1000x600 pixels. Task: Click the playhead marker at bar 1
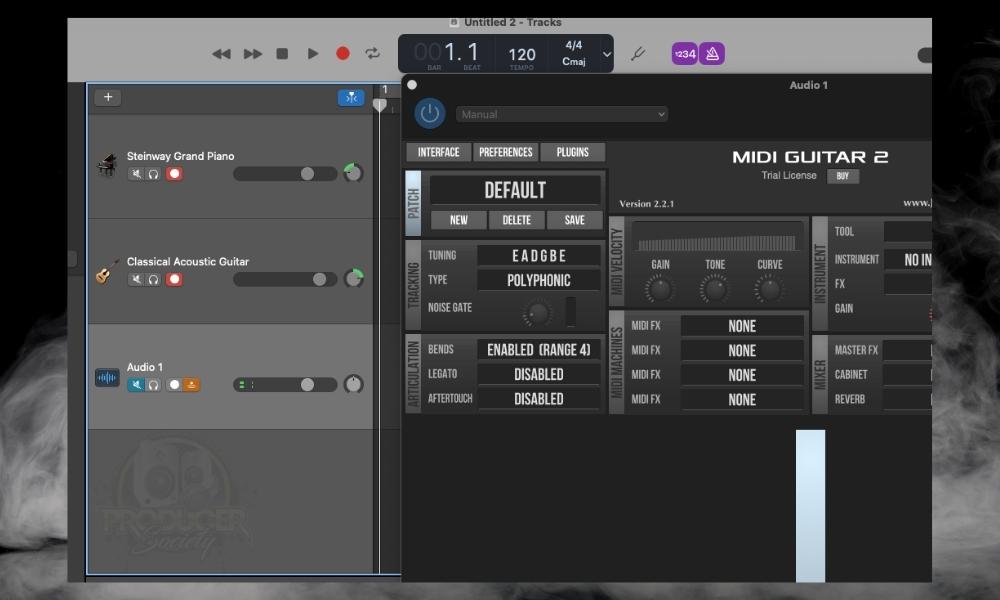coord(379,105)
